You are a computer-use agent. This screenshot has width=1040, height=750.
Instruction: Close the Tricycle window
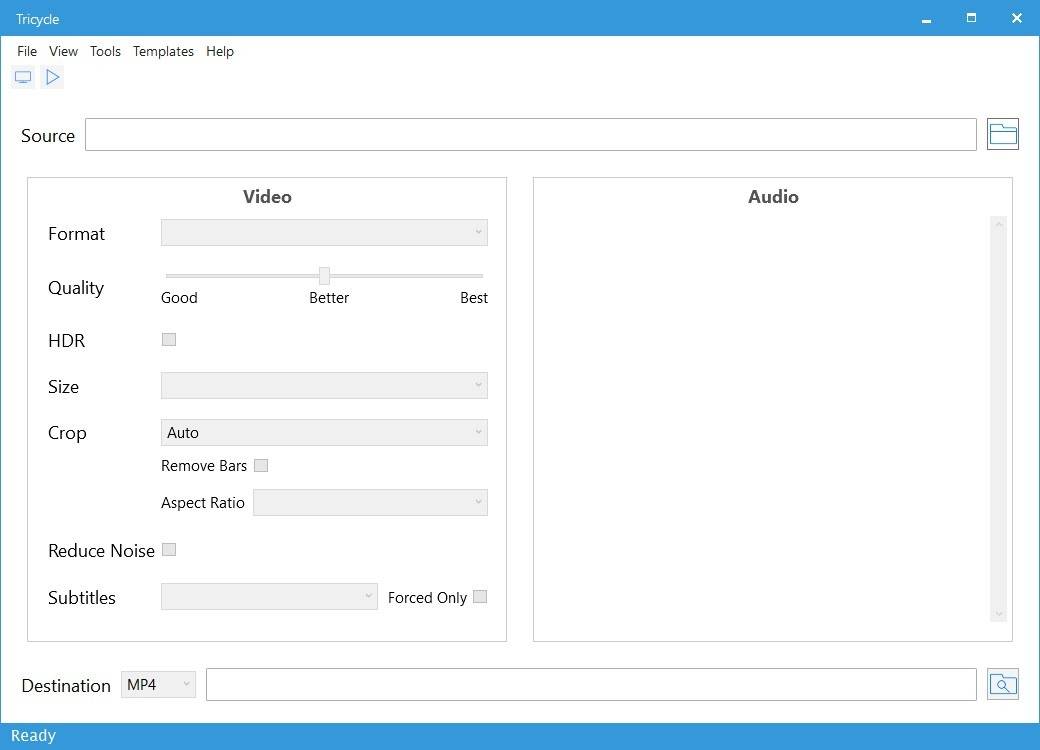click(x=1016, y=18)
